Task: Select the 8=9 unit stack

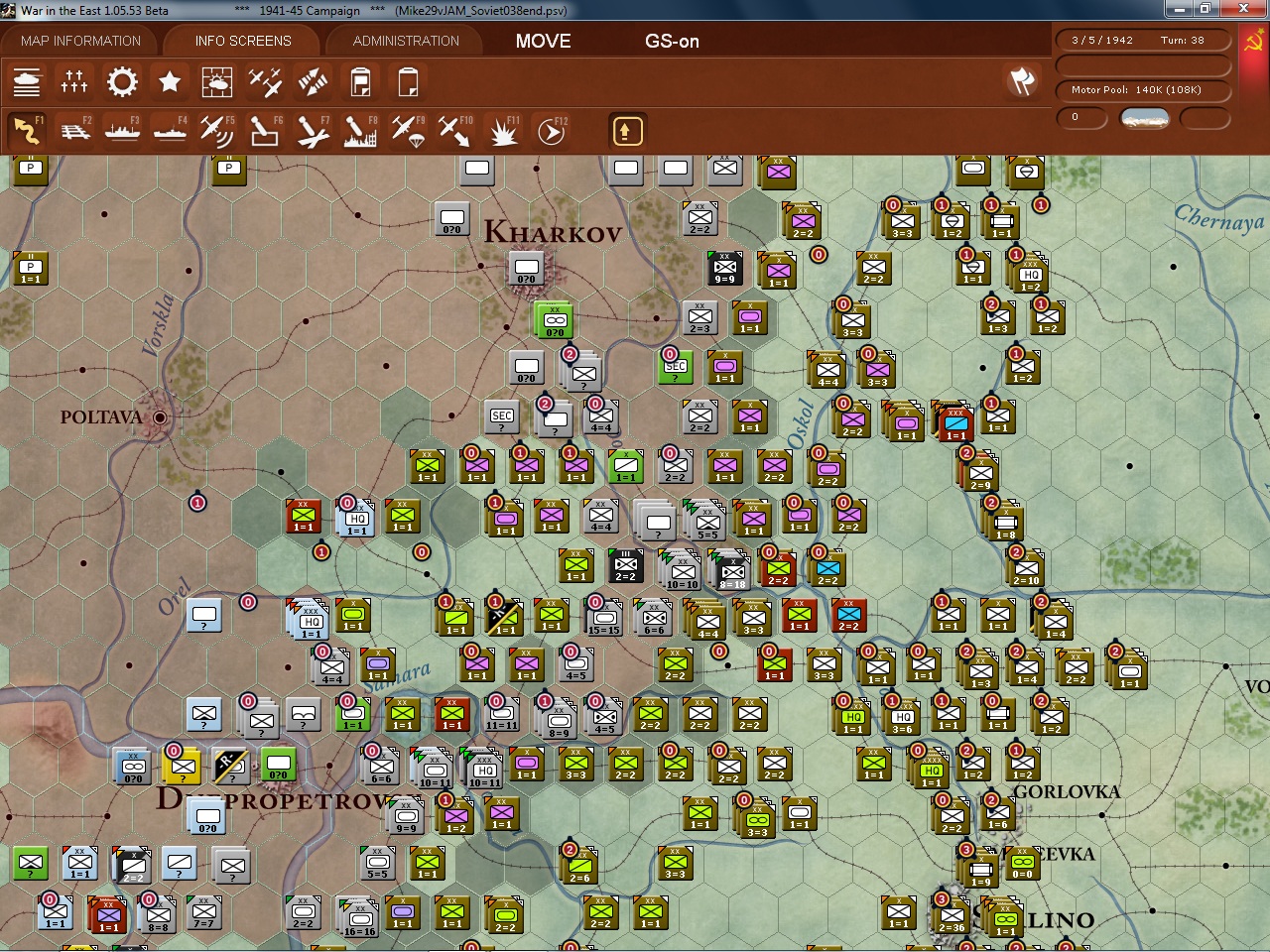Action: coord(558,718)
